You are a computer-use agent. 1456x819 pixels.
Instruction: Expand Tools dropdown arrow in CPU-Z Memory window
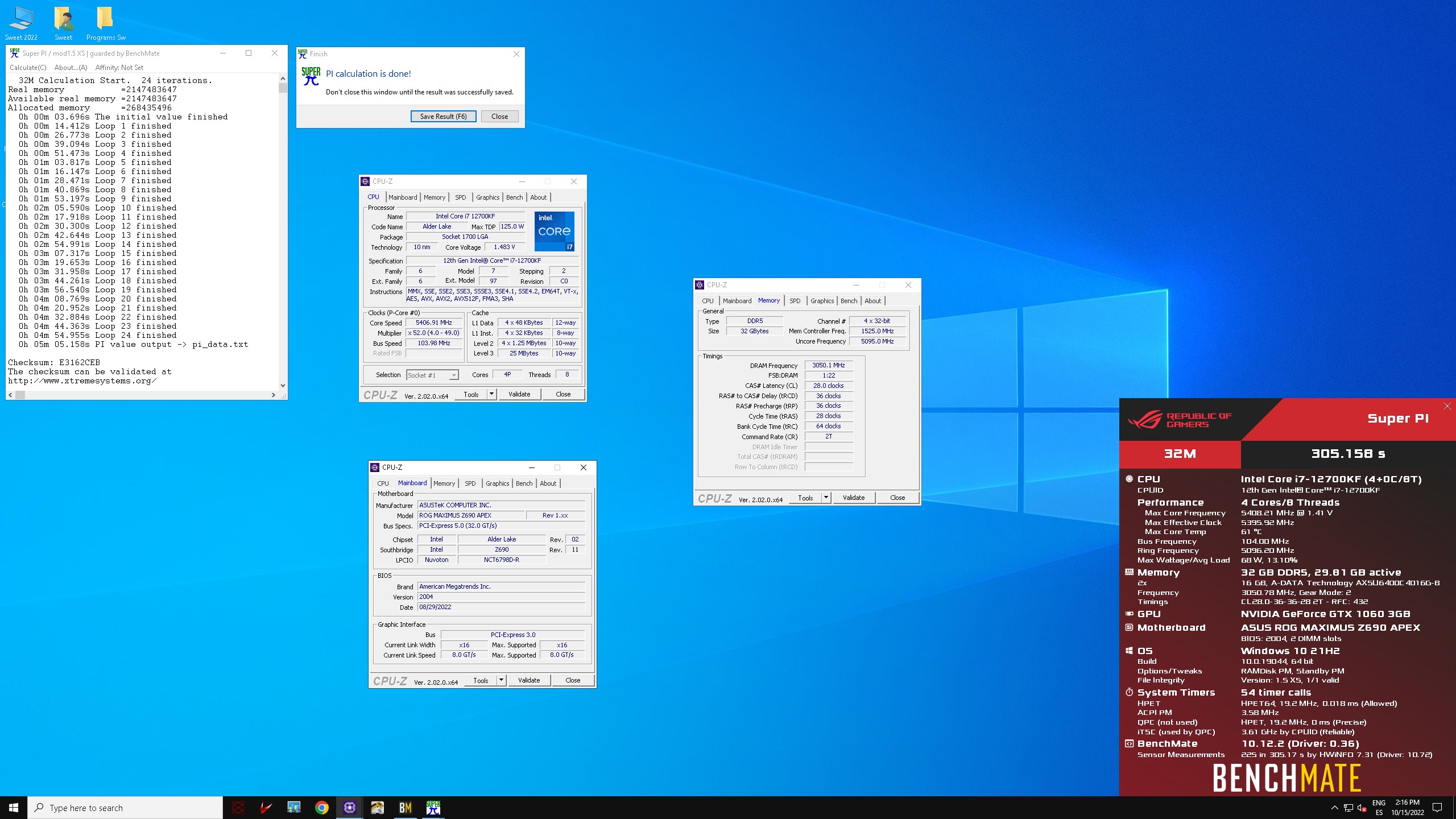826,498
